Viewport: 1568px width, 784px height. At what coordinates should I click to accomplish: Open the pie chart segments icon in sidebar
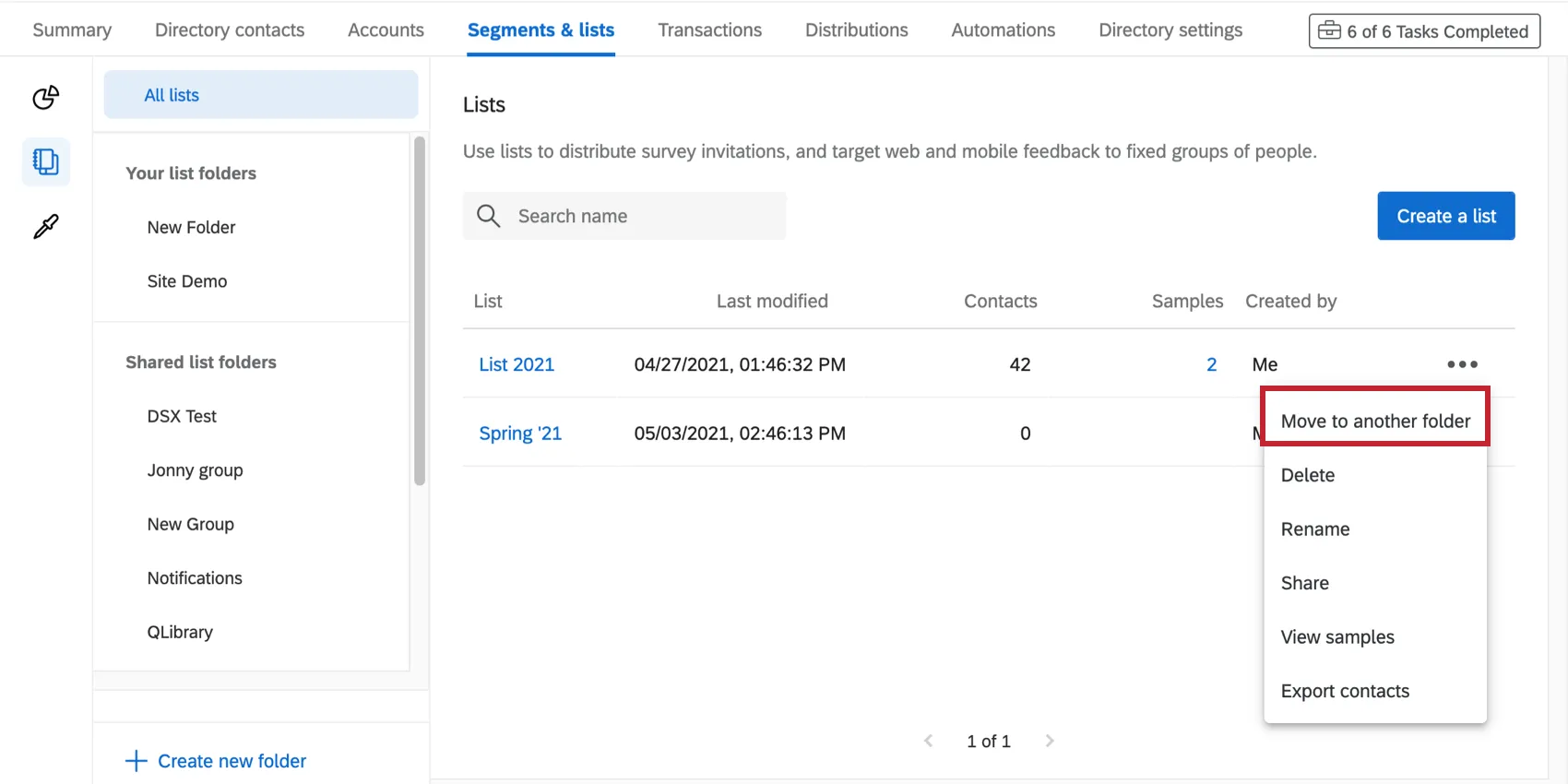click(46, 97)
